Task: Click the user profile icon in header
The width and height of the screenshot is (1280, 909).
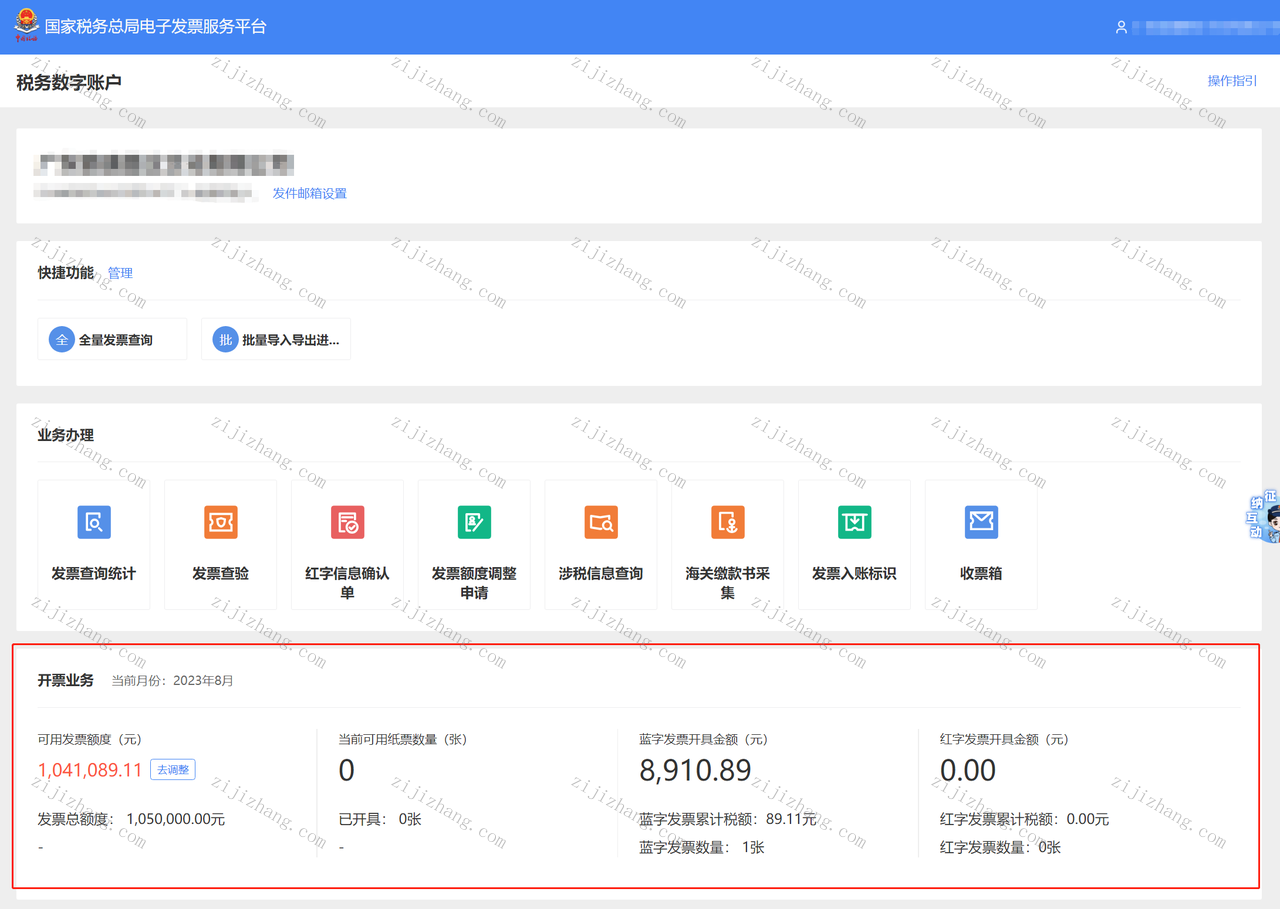Action: point(1121,27)
